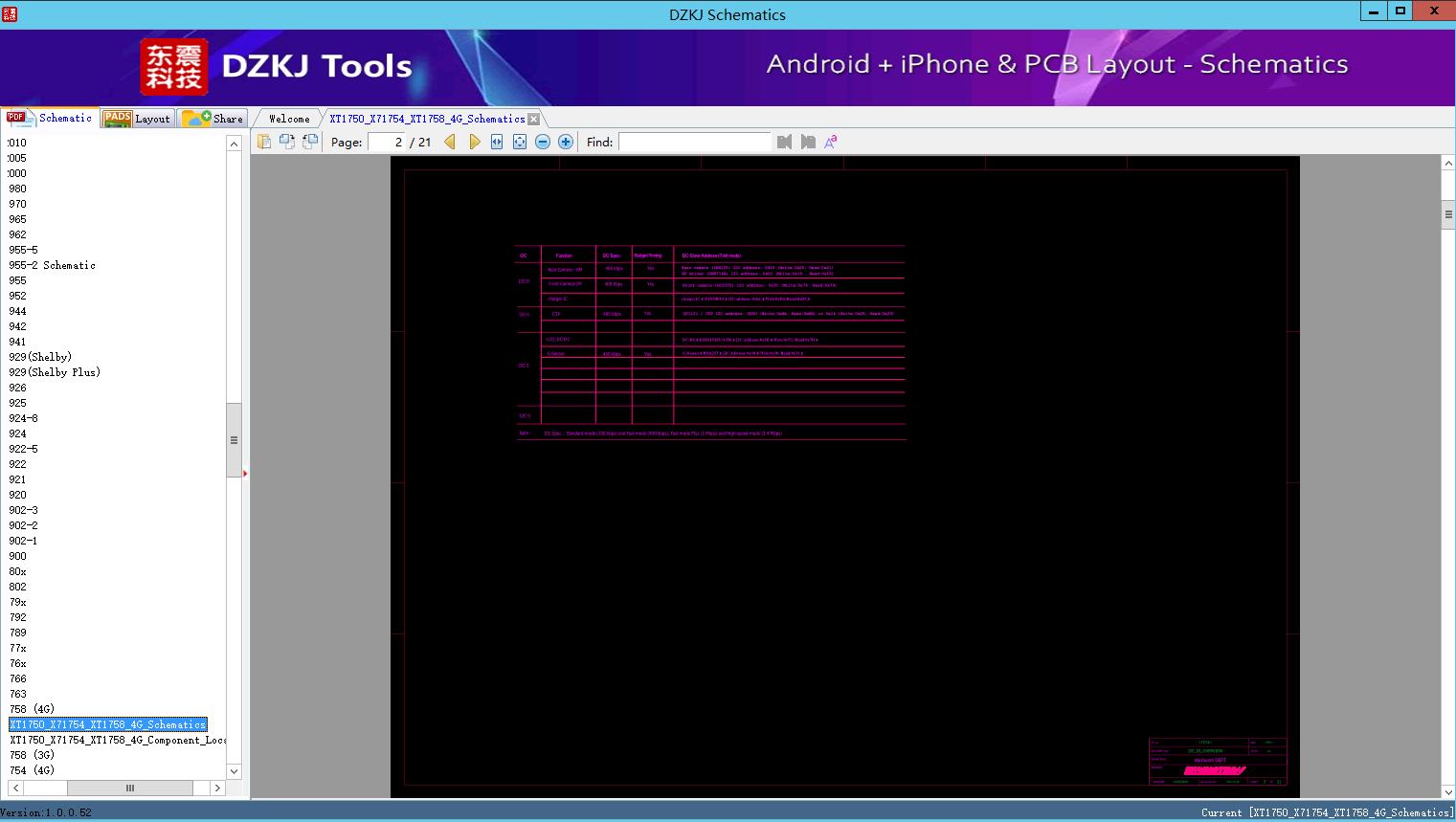
Task: Click the document viewer's scroll down arrow
Action: [x=1448, y=791]
